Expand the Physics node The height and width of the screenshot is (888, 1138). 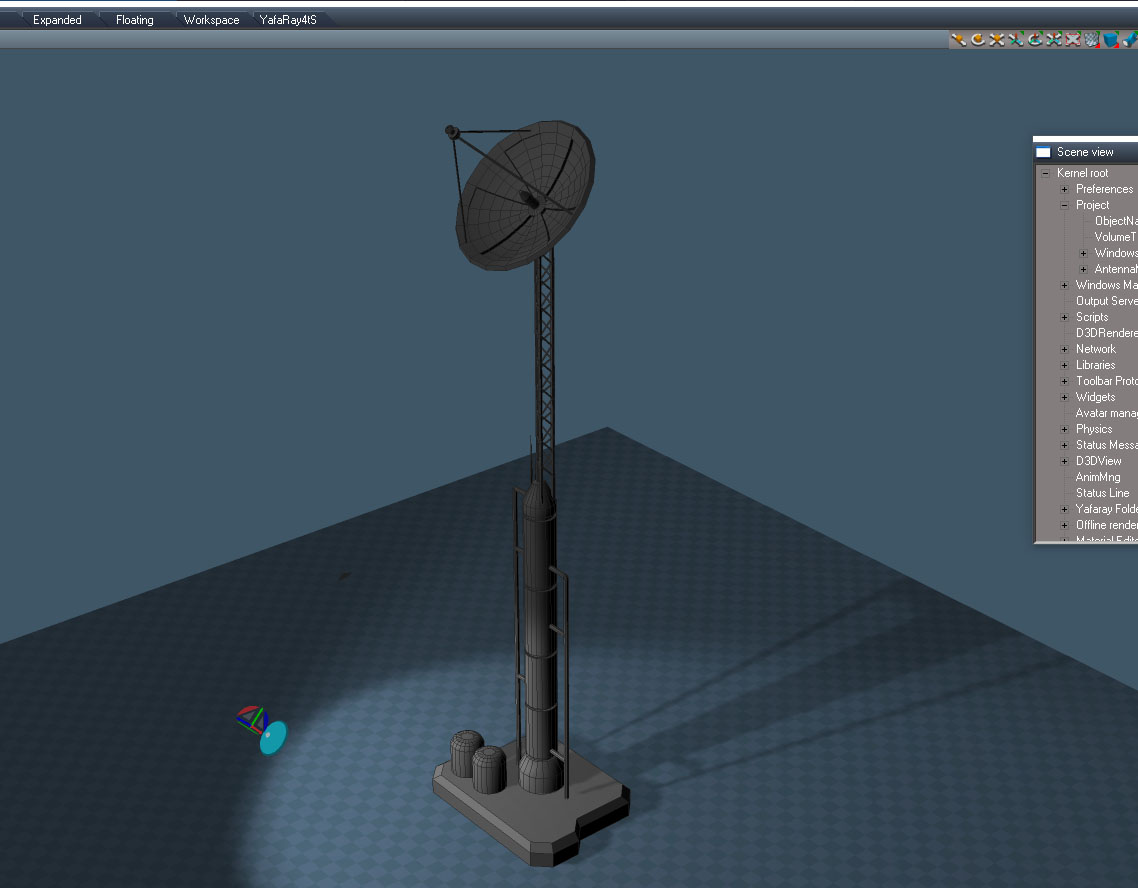(x=1064, y=429)
